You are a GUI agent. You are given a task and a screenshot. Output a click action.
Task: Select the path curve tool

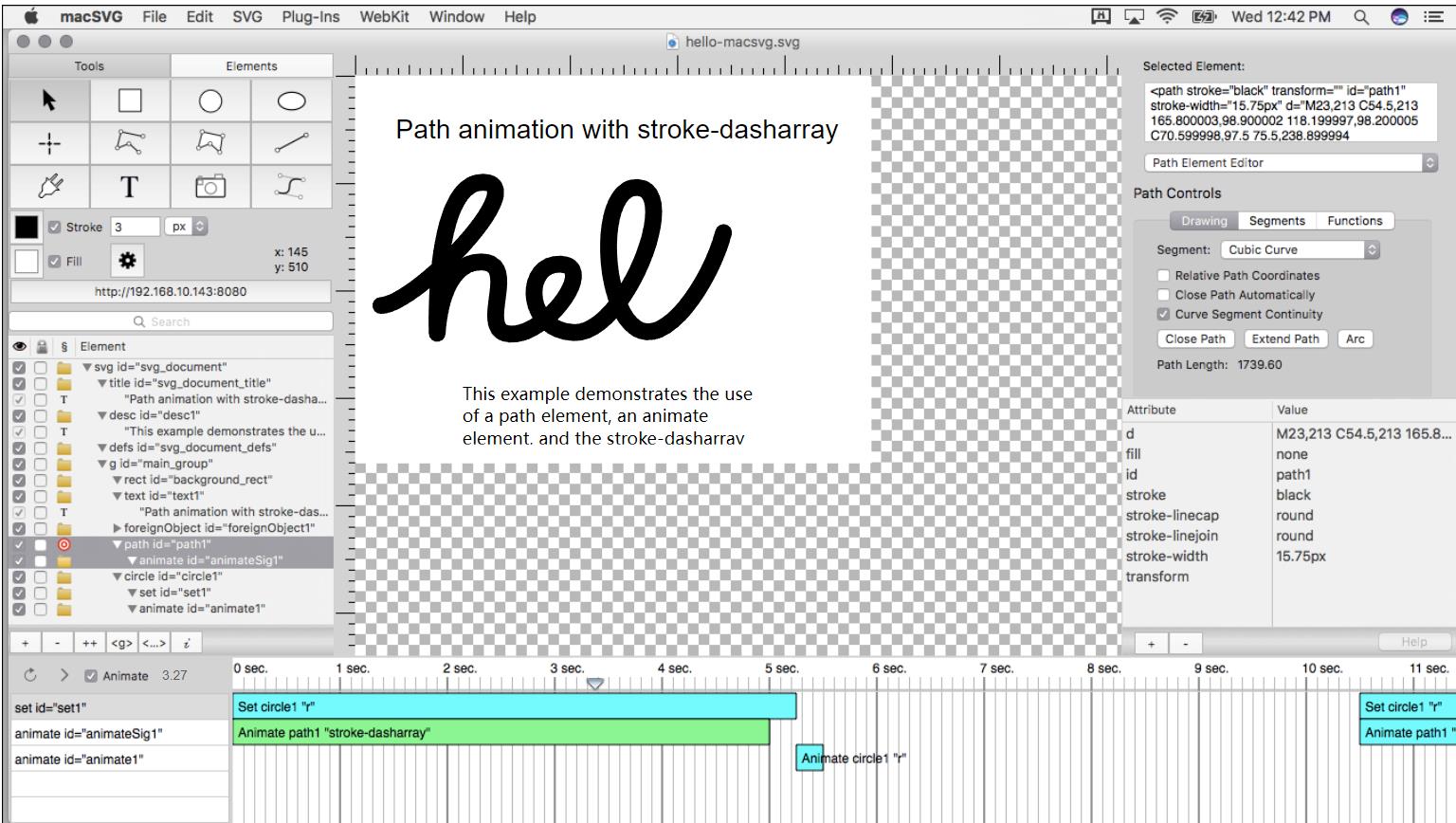[291, 186]
